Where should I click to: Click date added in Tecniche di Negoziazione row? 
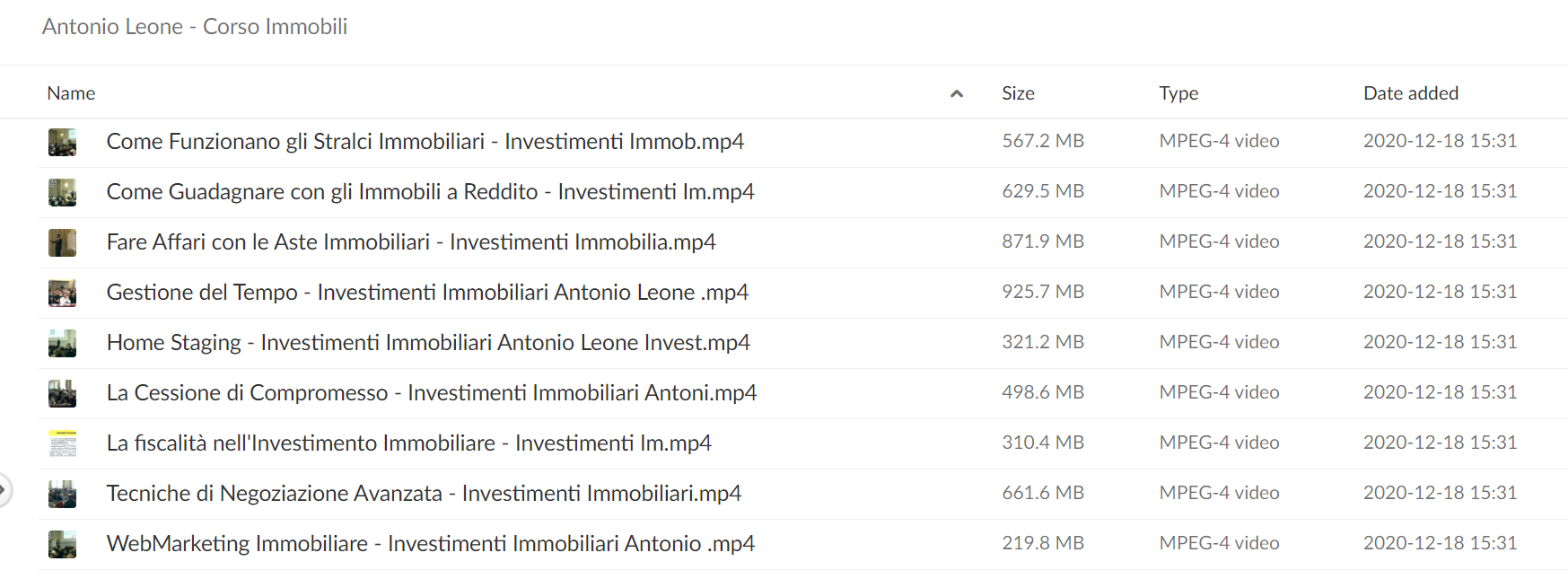[x=1440, y=493]
